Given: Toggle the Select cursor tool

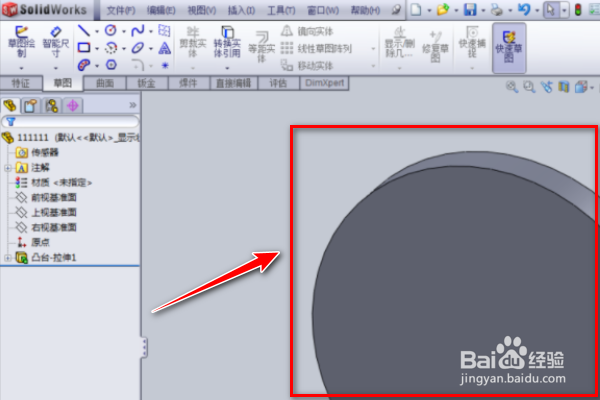Looking at the screenshot, I should (551, 10).
